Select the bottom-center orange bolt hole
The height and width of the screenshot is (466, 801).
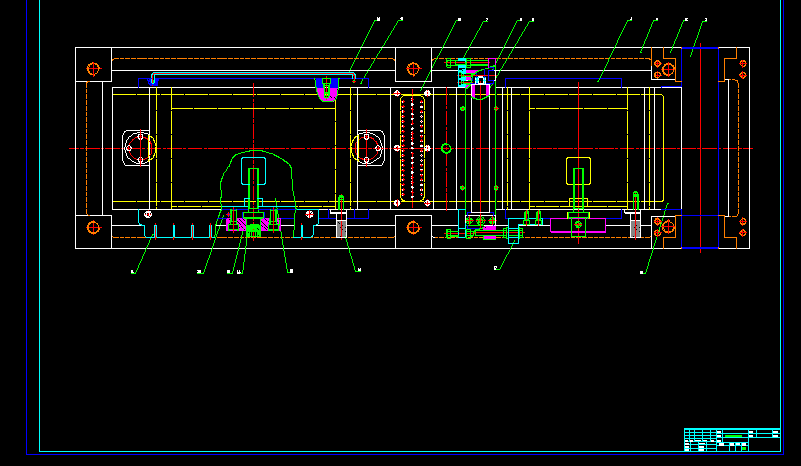pos(413,228)
